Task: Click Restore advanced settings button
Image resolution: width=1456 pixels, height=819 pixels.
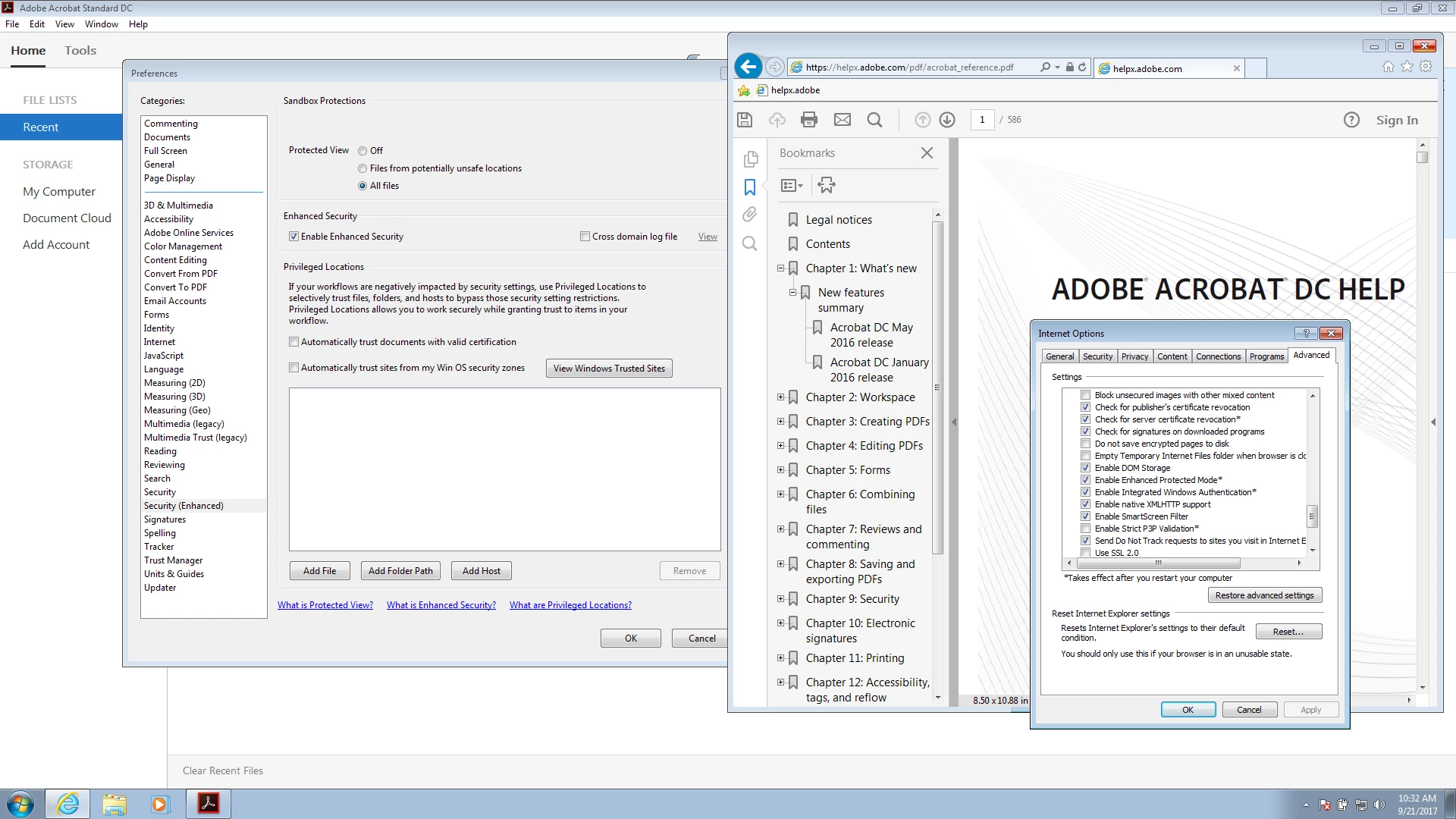Action: (x=1264, y=595)
